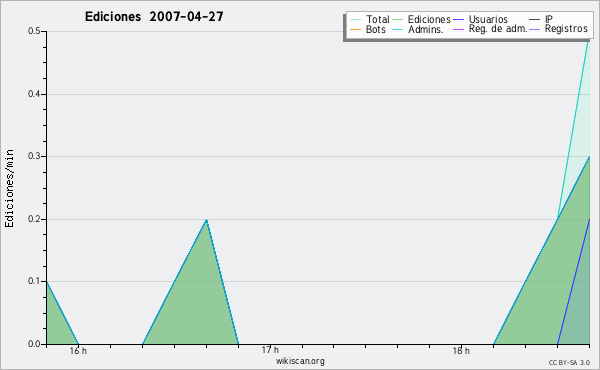Click the chart title Ediciones 2007-04-27
This screenshot has width=600, height=370.
point(154,17)
